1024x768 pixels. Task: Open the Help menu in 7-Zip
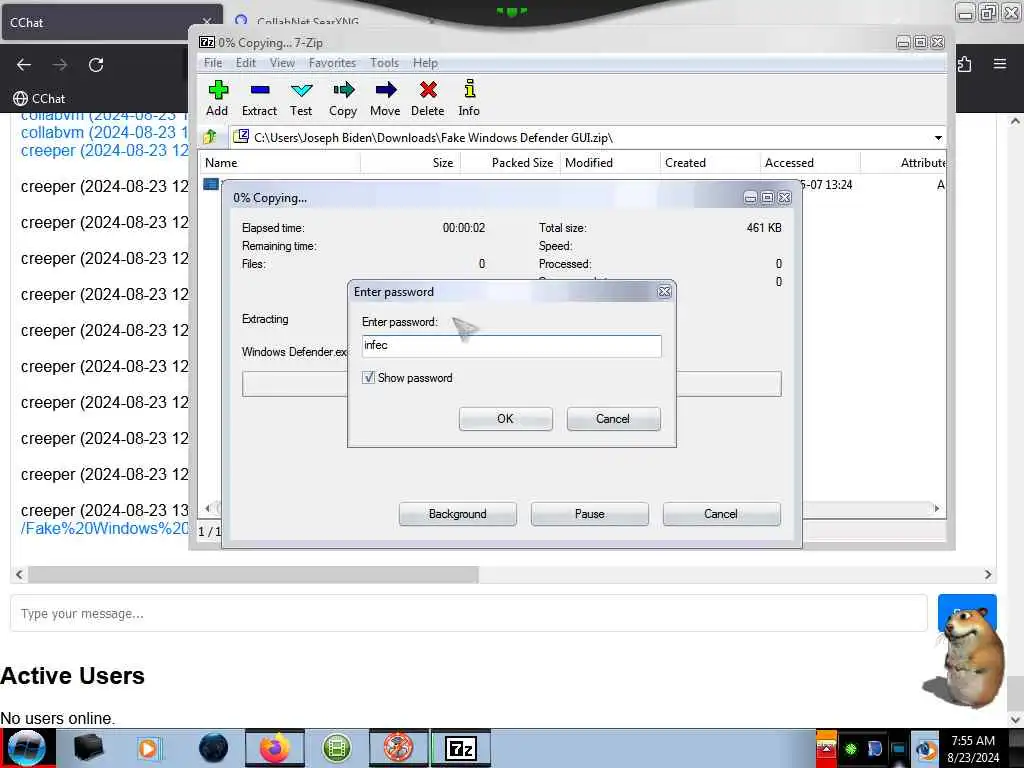[425, 63]
